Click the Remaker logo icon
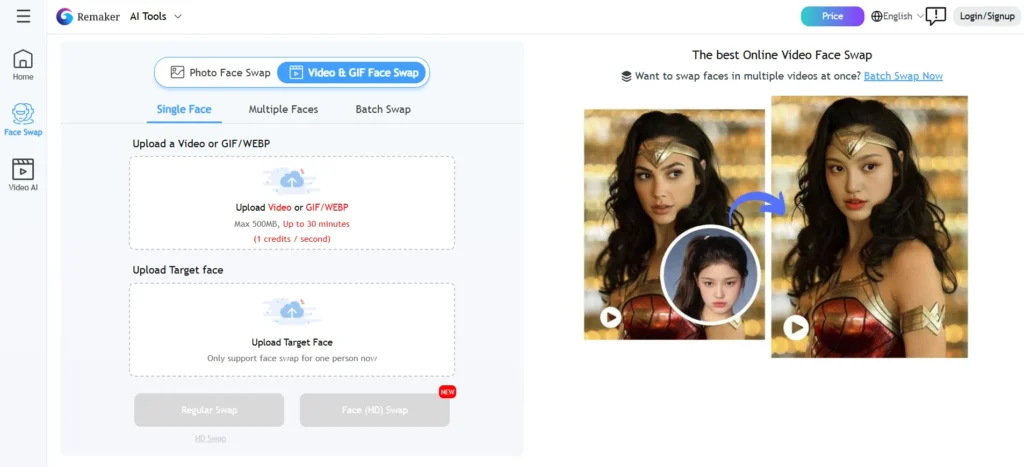The height and width of the screenshot is (467, 1024). click(x=65, y=16)
